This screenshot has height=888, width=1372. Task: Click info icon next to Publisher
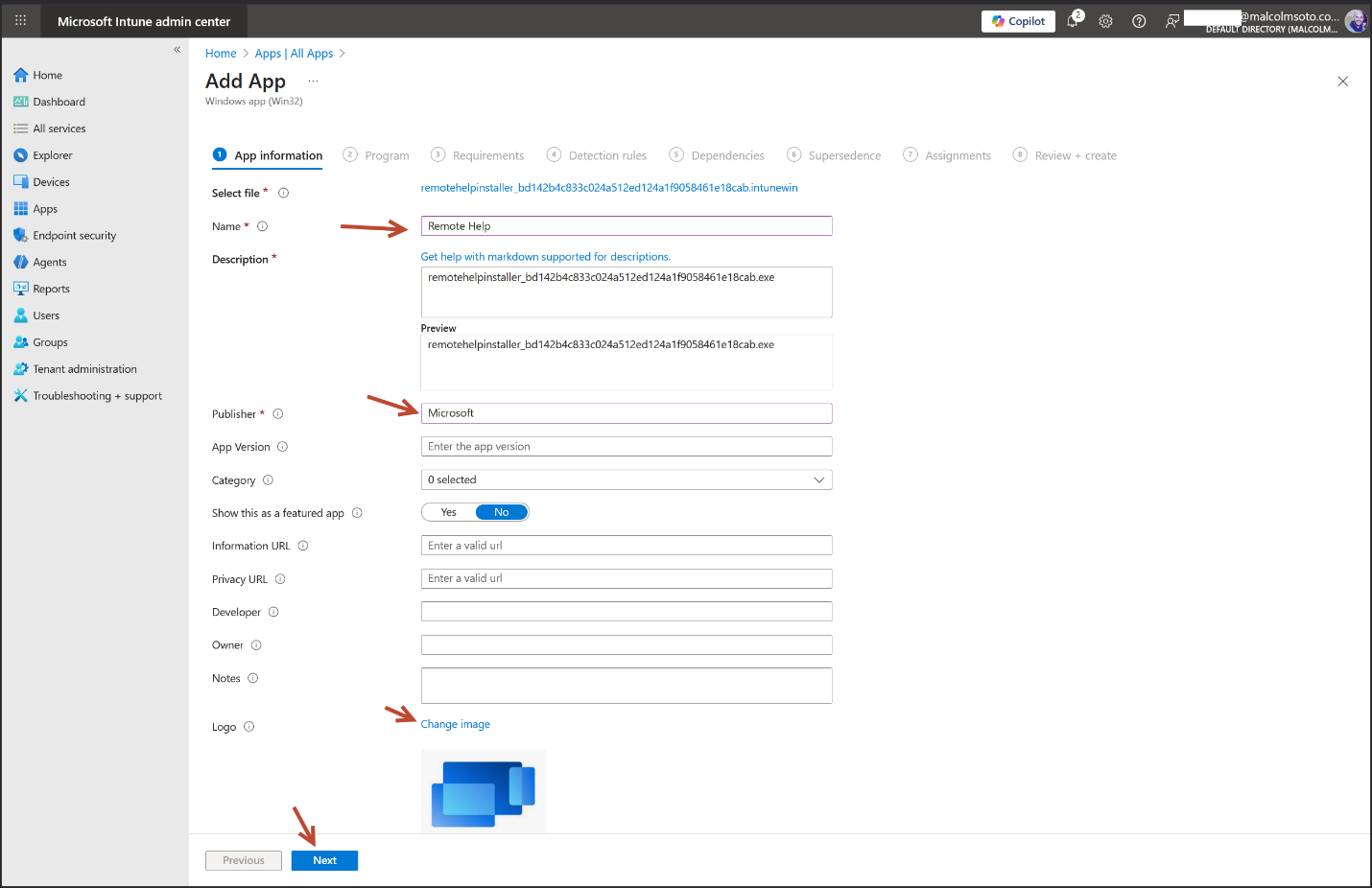pos(278,414)
